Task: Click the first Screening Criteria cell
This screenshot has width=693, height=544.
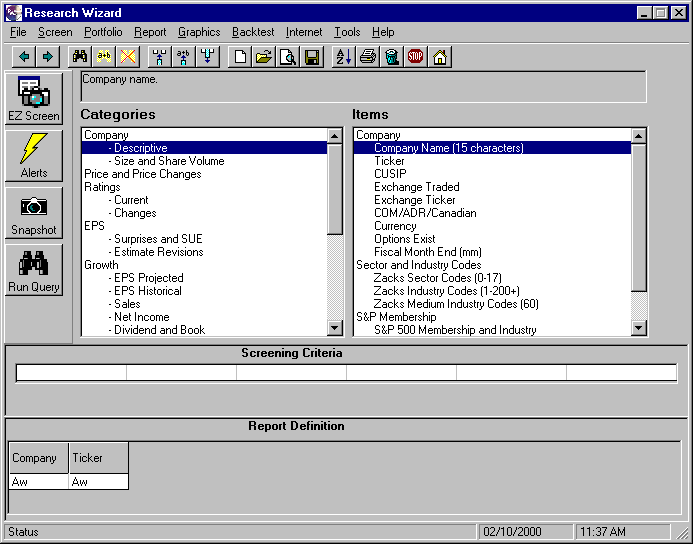Action: click(x=72, y=373)
